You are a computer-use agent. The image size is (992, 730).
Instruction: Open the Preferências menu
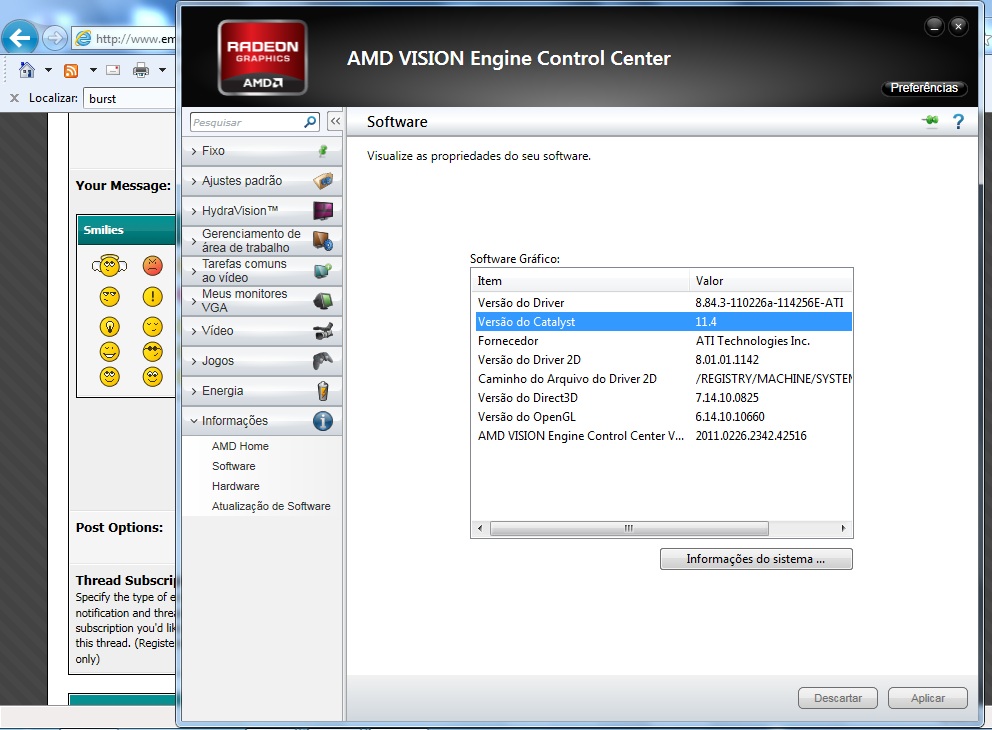(924, 88)
